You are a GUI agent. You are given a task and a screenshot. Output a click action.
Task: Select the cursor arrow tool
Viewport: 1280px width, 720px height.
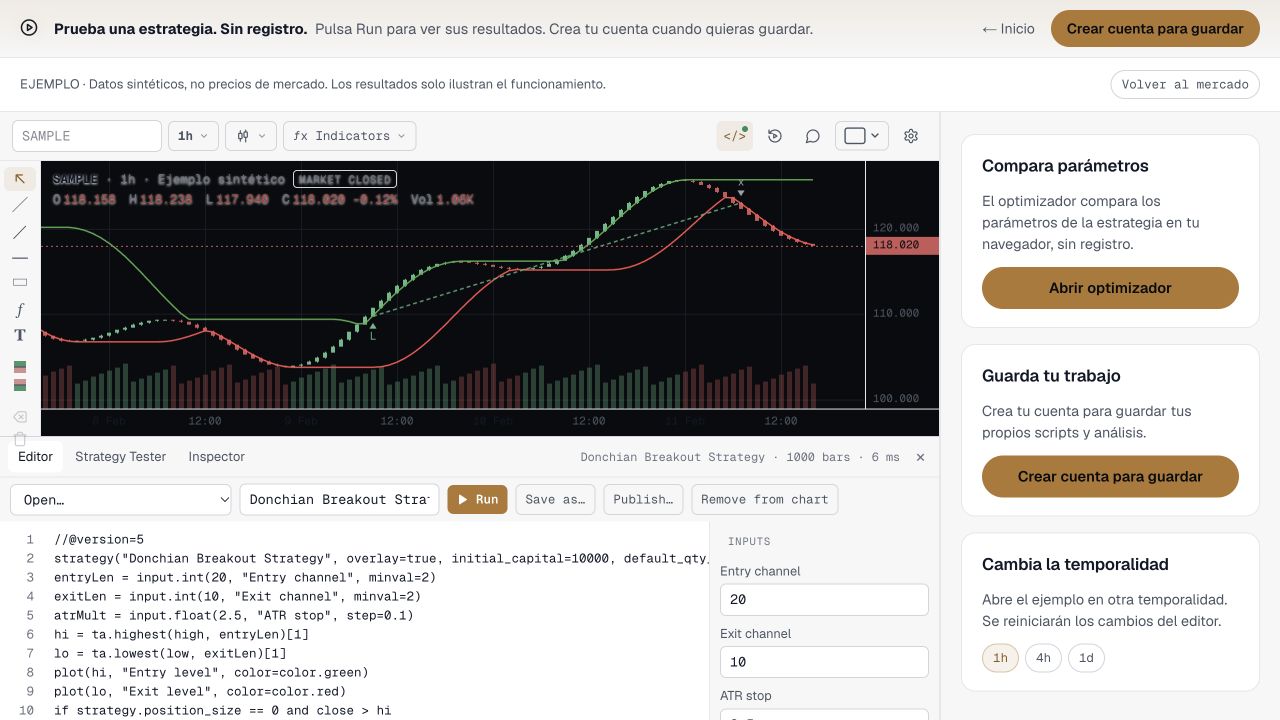coord(20,179)
